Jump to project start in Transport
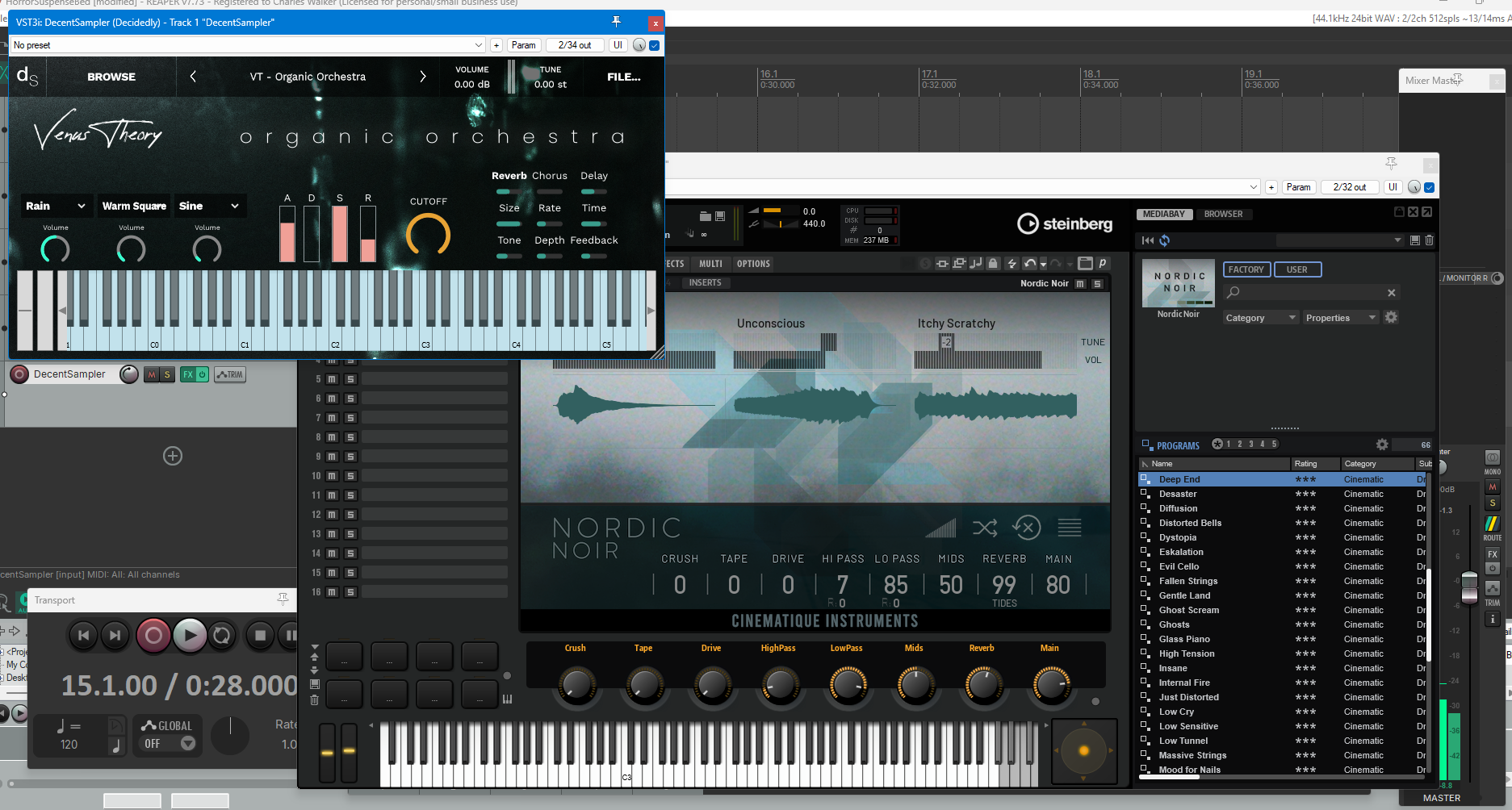Image resolution: width=1512 pixels, height=810 pixels. pyautogui.click(x=83, y=636)
